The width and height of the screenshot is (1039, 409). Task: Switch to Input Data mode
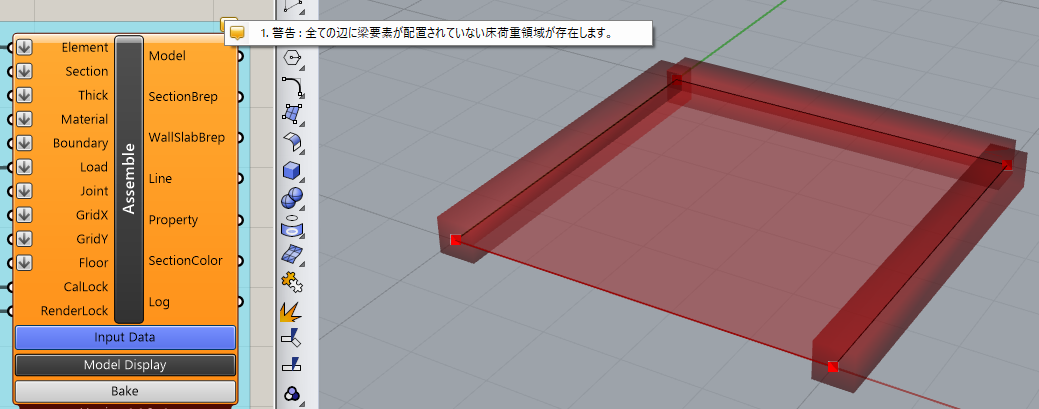click(125, 337)
